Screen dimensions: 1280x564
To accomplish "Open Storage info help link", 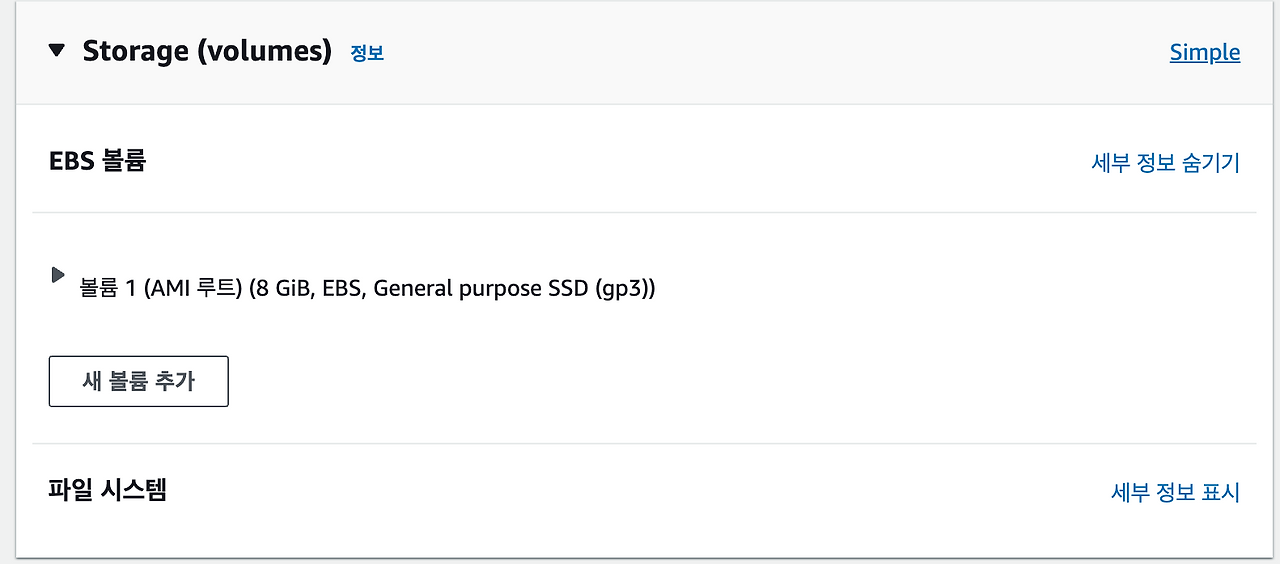I will (x=367, y=53).
